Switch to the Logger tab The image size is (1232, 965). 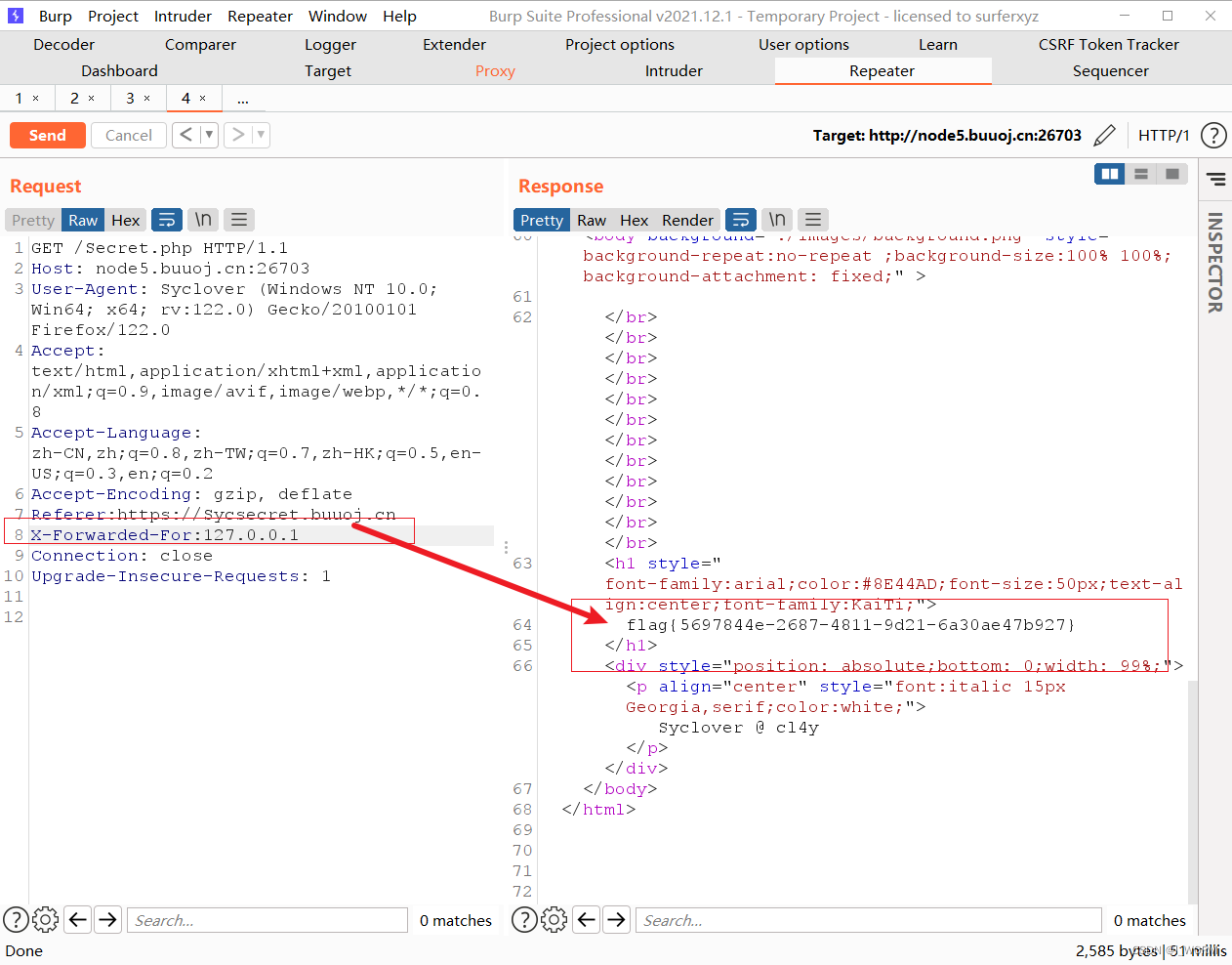pyautogui.click(x=330, y=44)
